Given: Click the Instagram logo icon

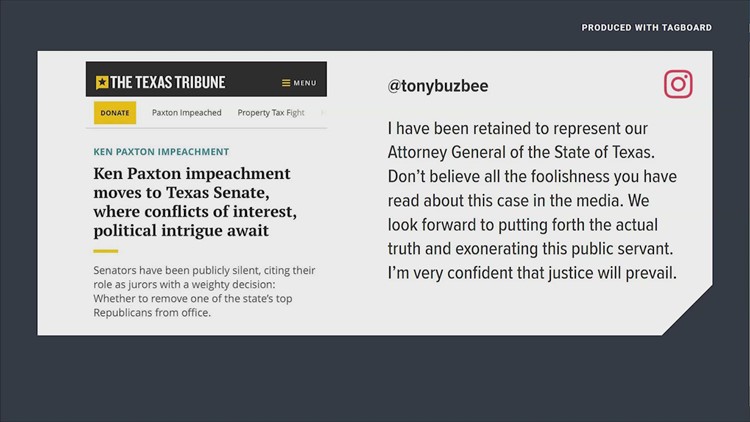Looking at the screenshot, I should 678,85.
